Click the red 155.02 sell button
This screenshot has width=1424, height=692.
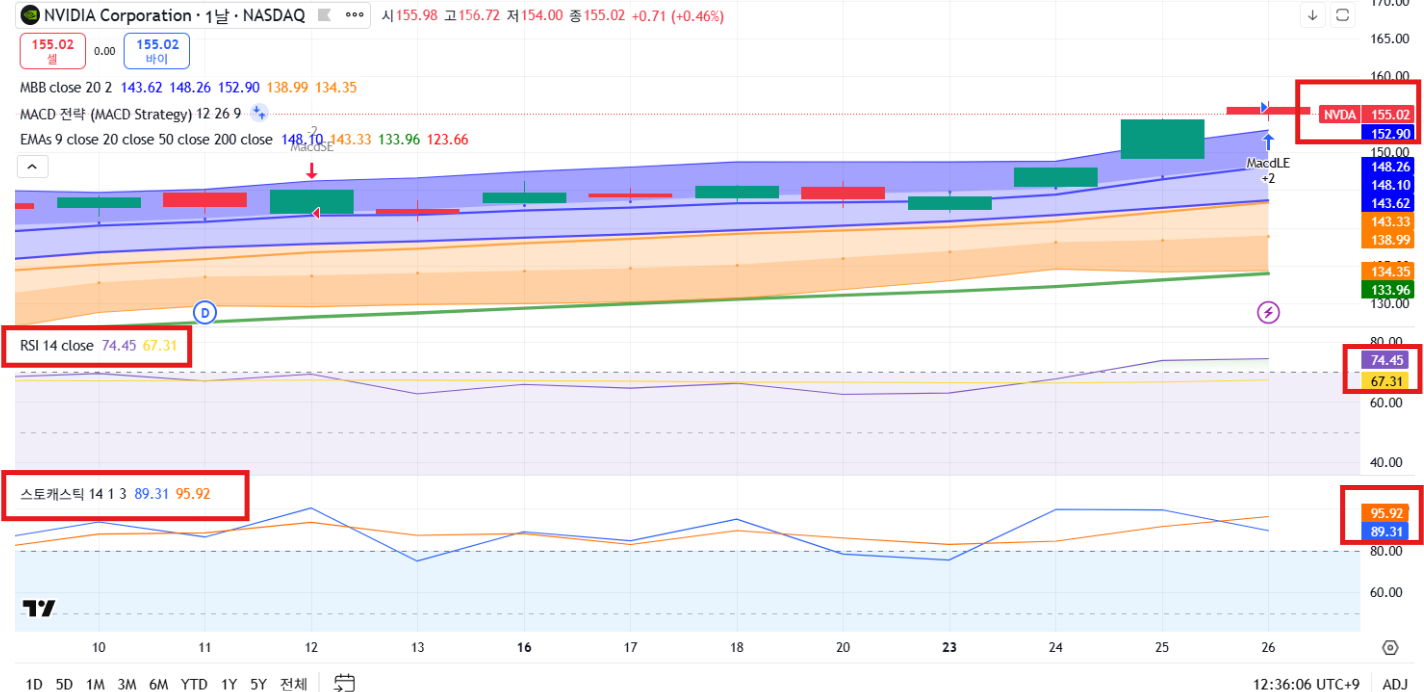click(x=52, y=50)
